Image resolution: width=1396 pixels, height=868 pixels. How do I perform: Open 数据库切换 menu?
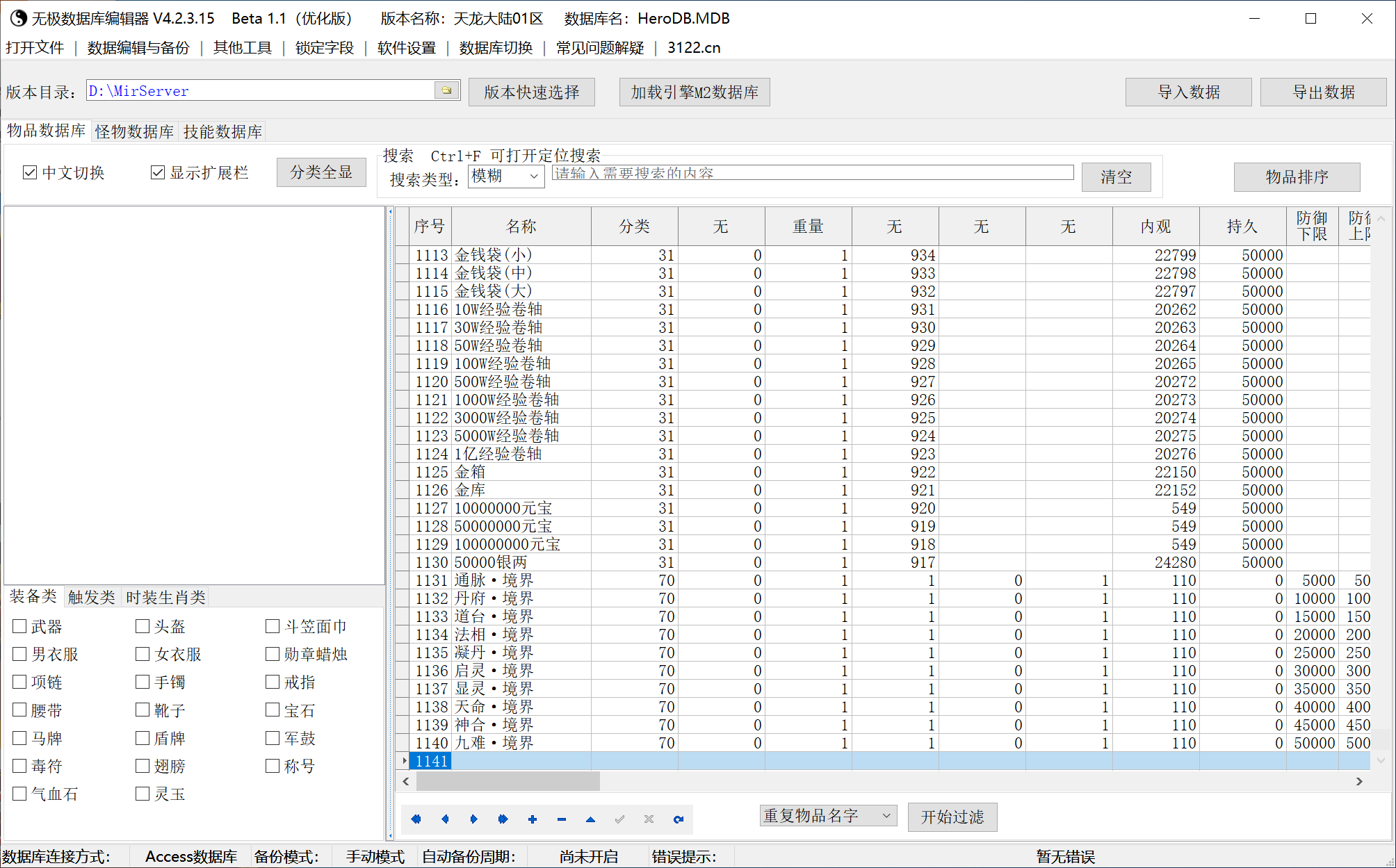pos(496,47)
